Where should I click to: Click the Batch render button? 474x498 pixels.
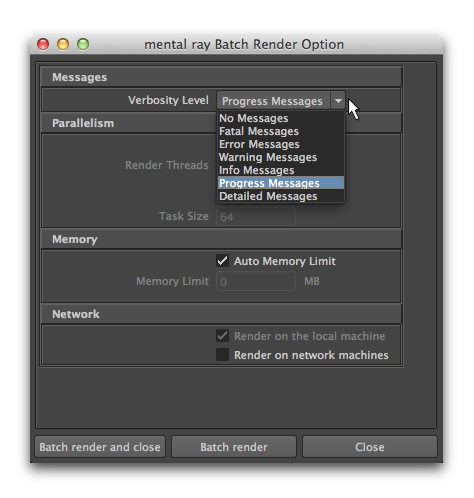pyautogui.click(x=234, y=447)
